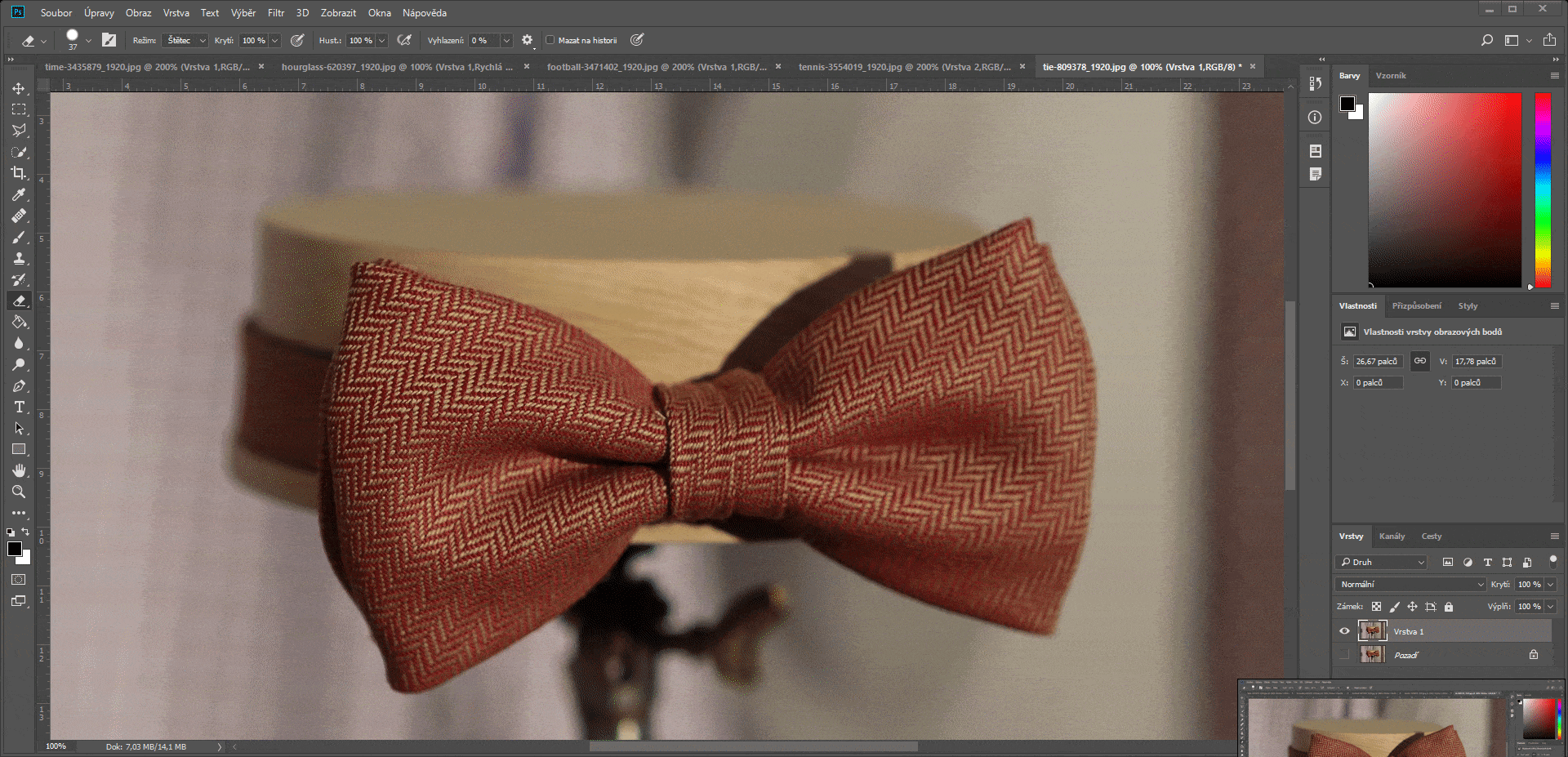Expand the Druh layer filter dropdown

coord(1382,562)
